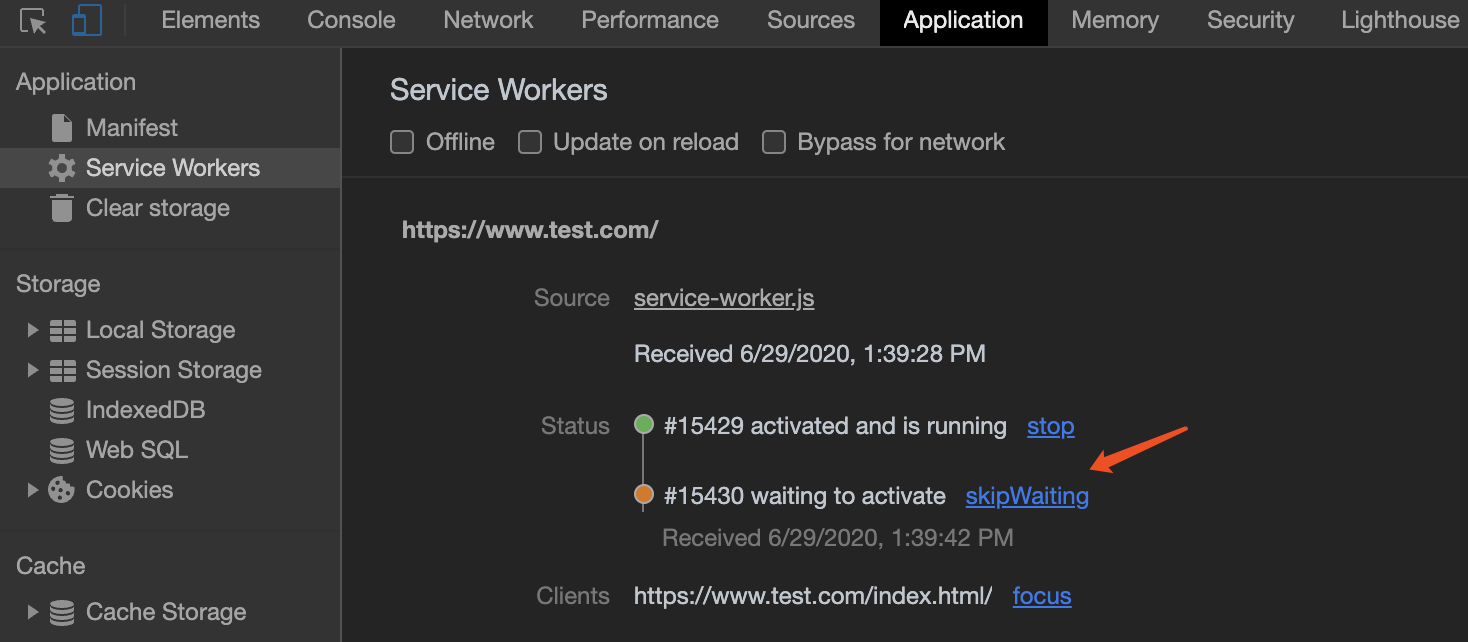The image size is (1468, 642).
Task: Open the Lighthouse tab
Action: [x=1400, y=20]
